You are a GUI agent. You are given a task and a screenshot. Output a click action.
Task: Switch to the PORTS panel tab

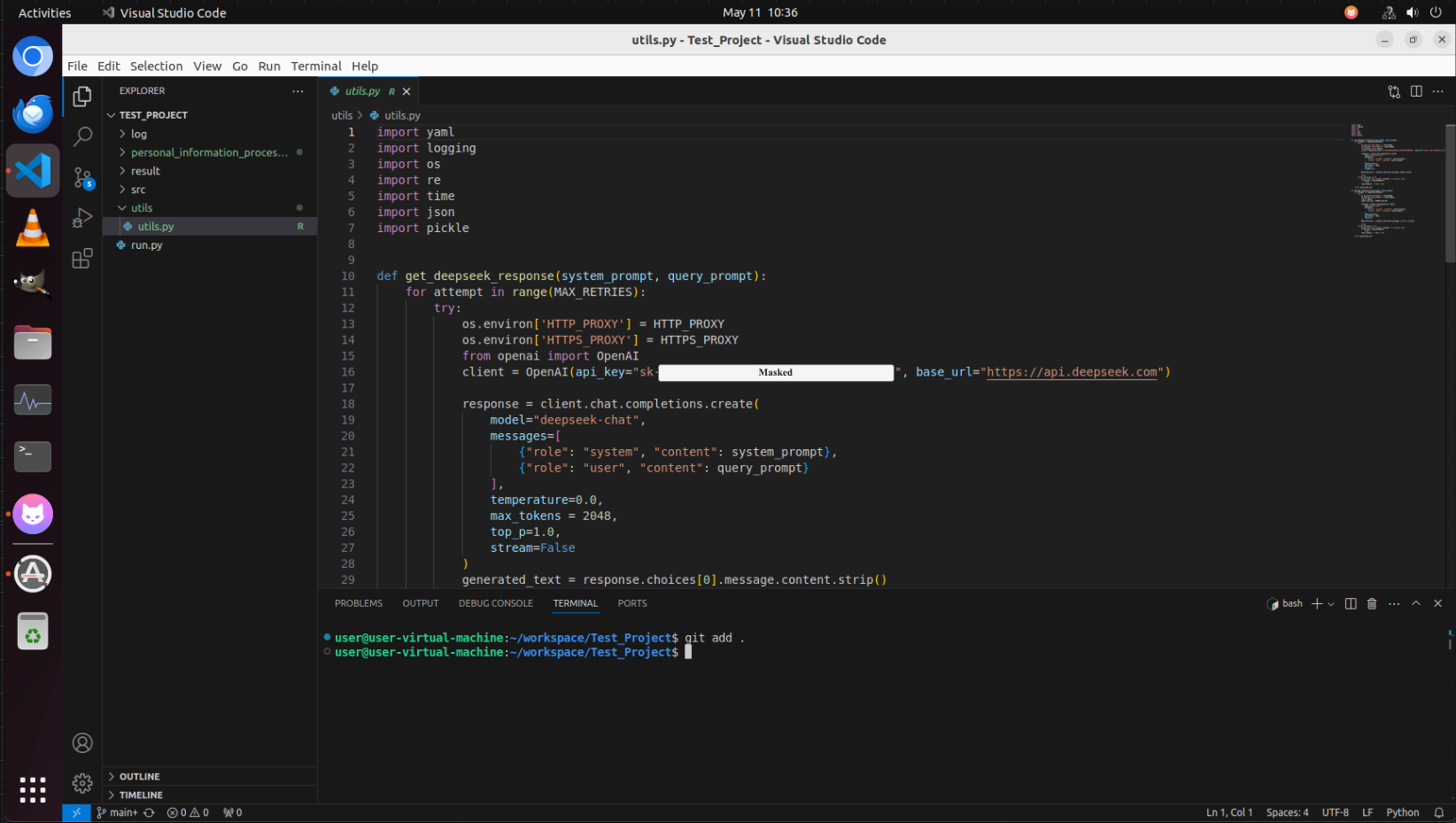tap(632, 603)
